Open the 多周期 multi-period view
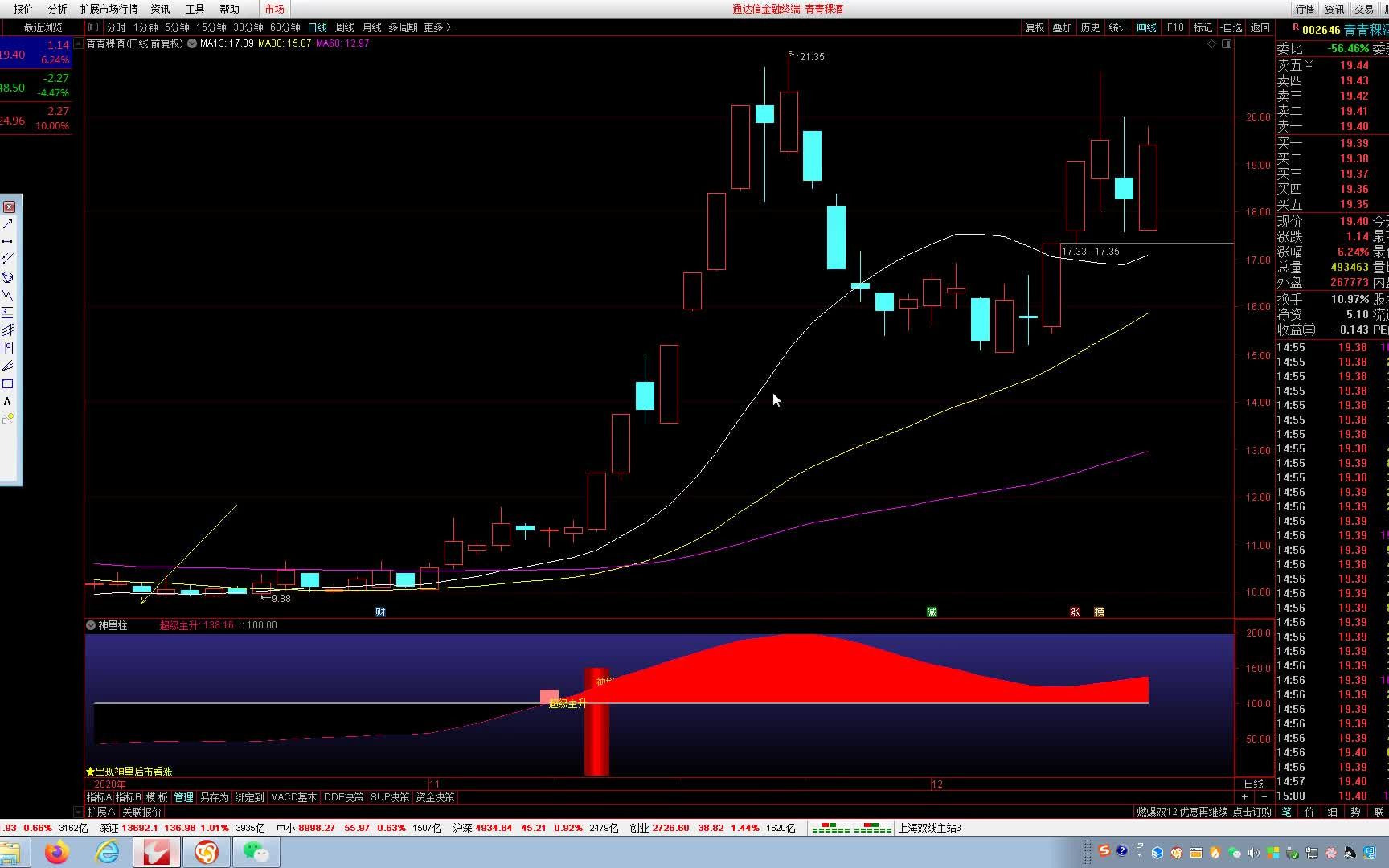 (x=403, y=27)
